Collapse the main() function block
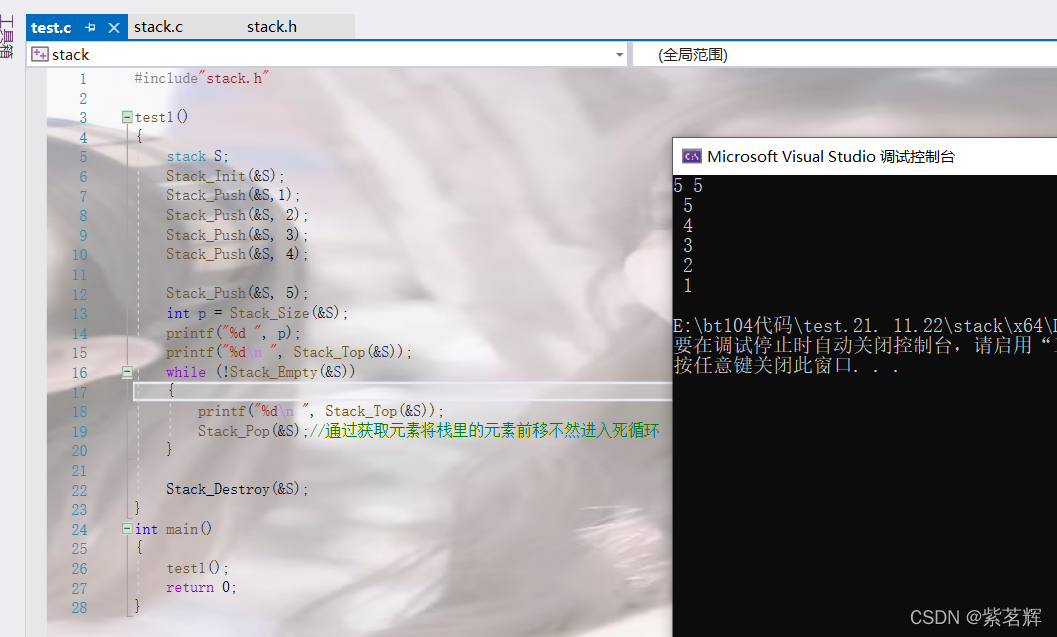This screenshot has height=637, width=1057. tap(127, 528)
